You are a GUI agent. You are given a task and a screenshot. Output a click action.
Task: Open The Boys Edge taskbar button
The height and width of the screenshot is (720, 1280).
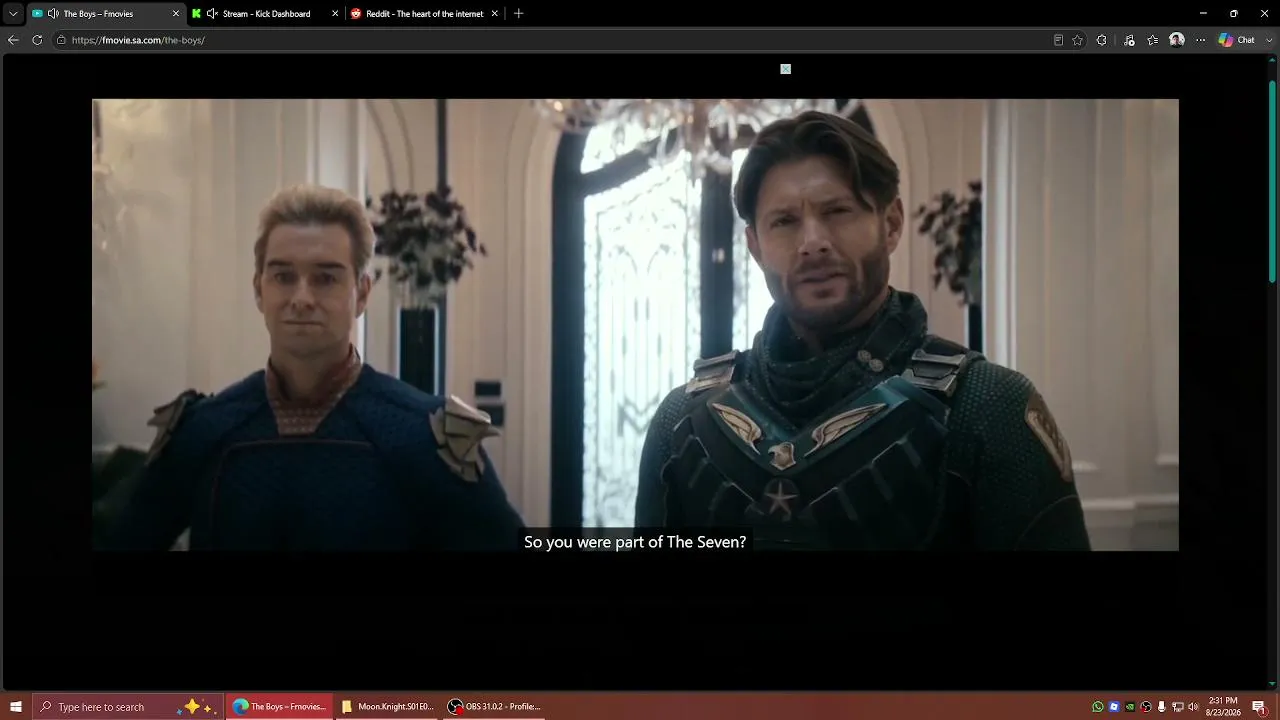(x=279, y=707)
